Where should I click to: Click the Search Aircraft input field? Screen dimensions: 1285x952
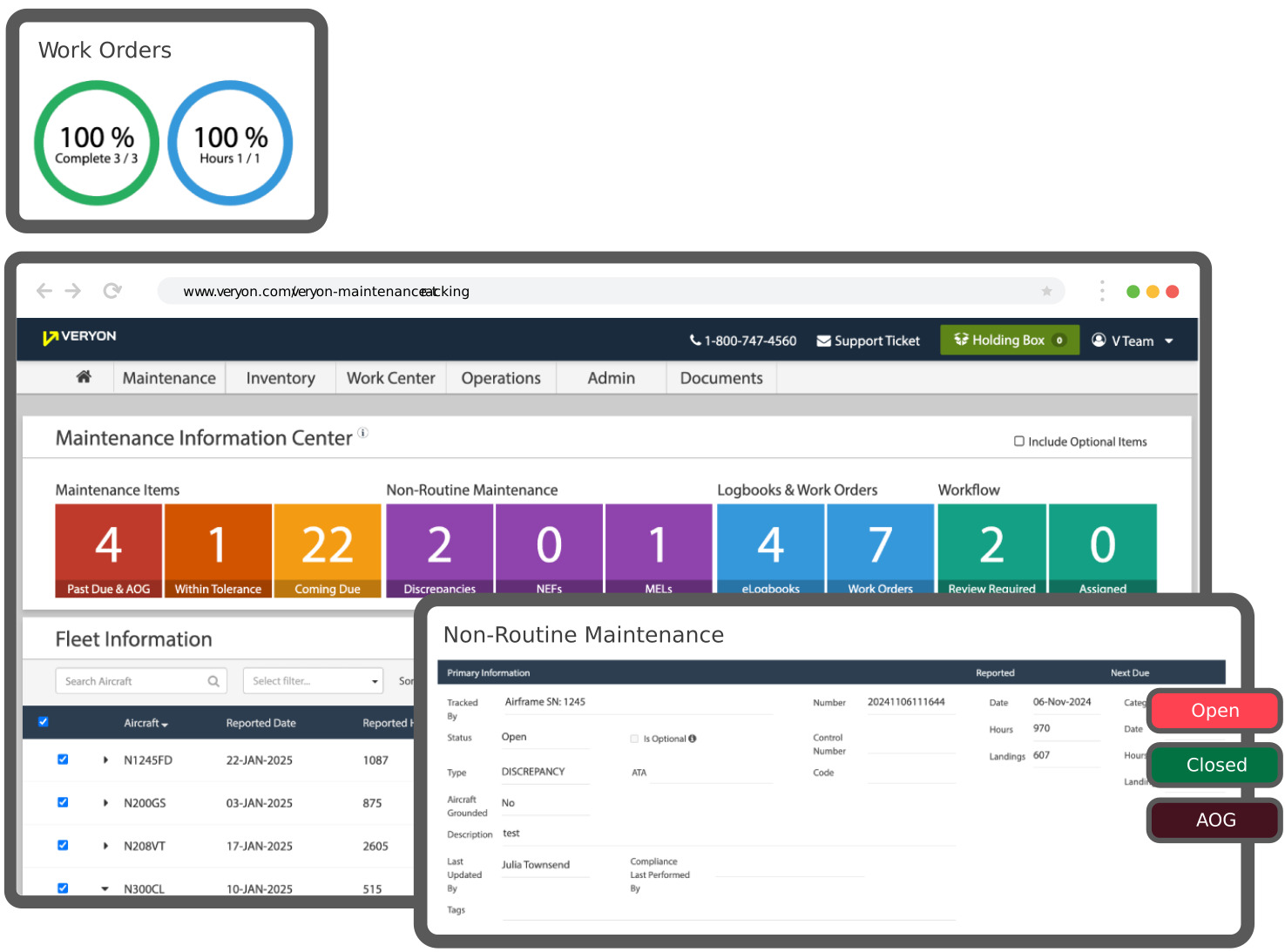[141, 681]
